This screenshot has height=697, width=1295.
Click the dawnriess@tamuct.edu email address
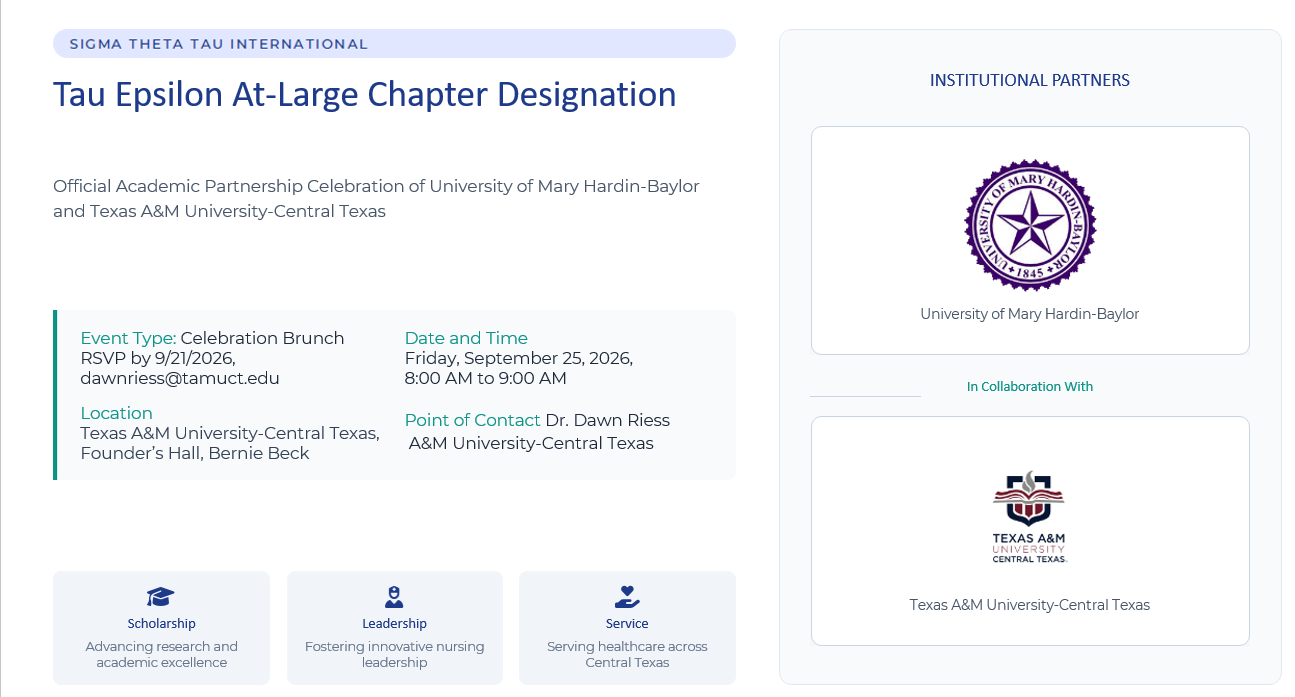point(180,378)
